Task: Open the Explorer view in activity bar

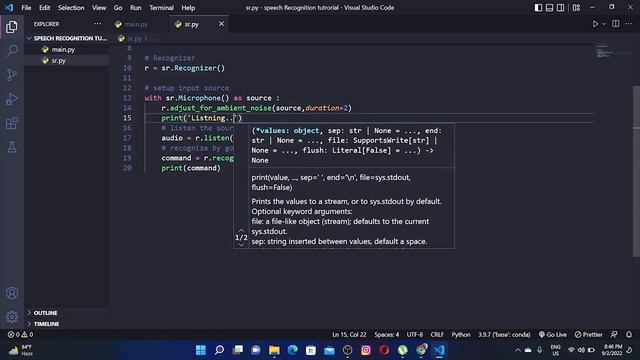Action: [x=12, y=27]
